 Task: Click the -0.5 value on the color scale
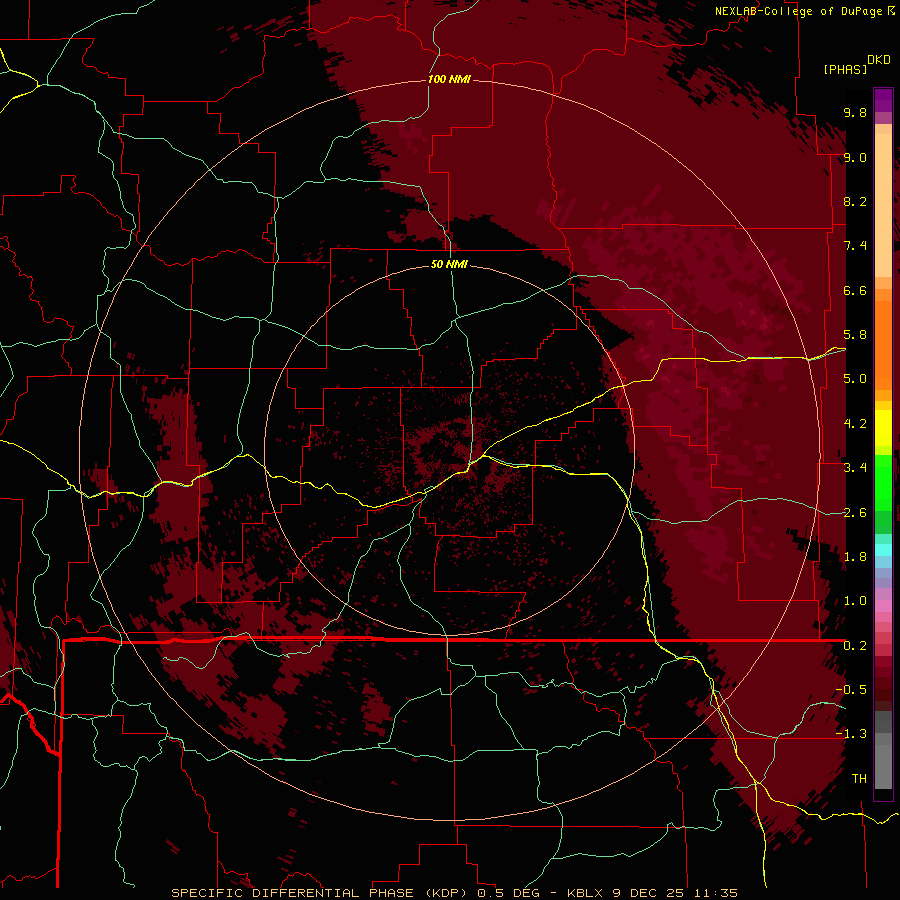(x=851, y=690)
